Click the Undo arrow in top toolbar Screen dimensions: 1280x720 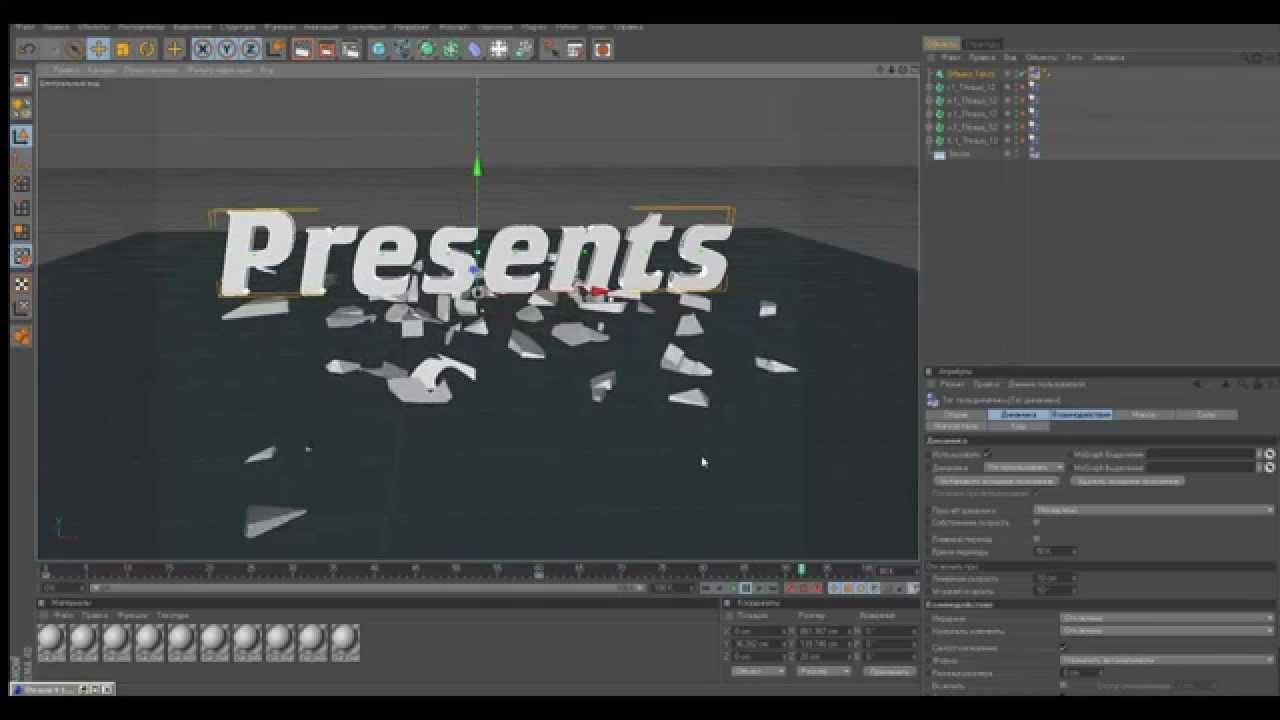(x=28, y=49)
